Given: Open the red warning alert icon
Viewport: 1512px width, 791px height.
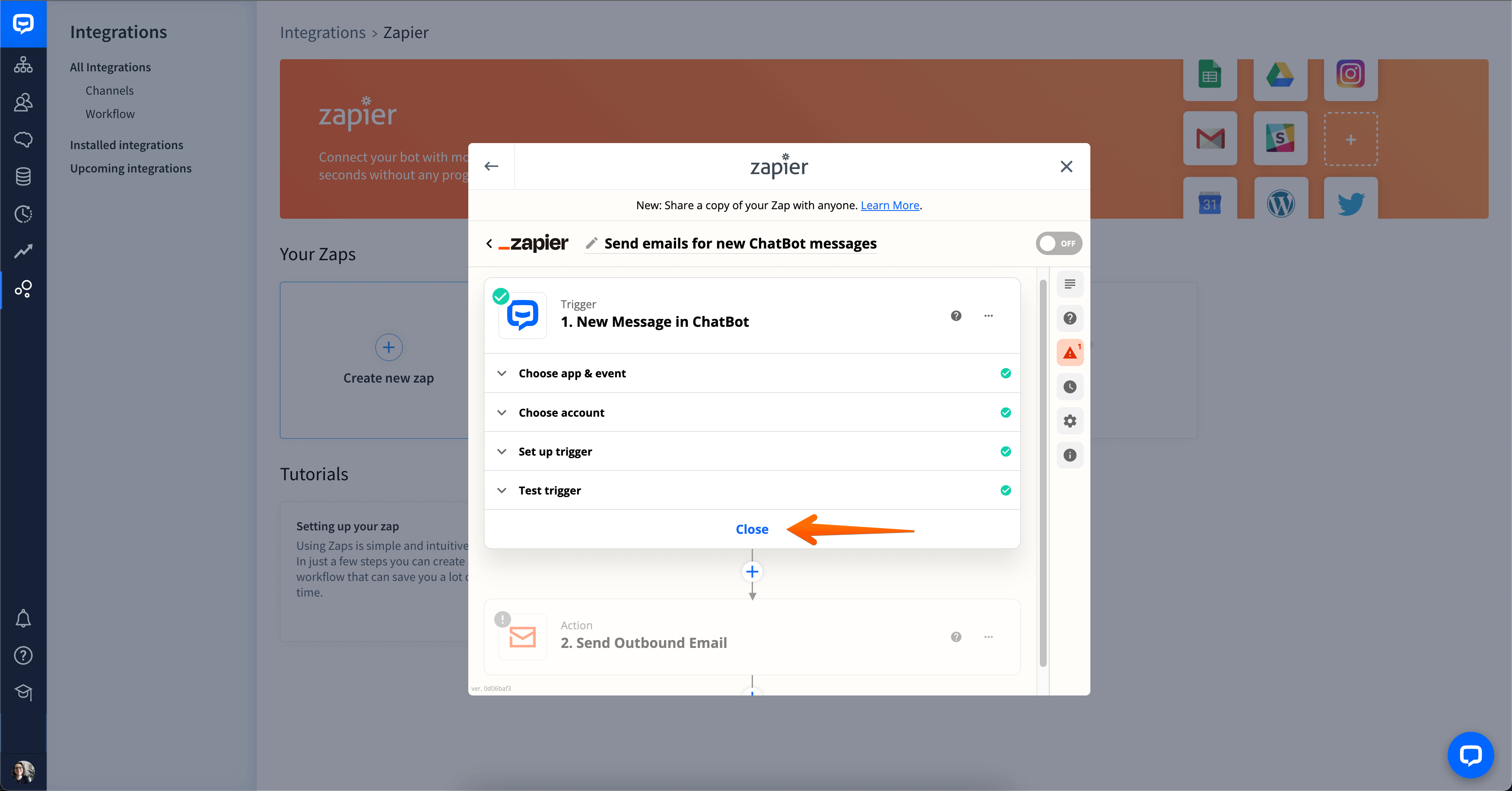Looking at the screenshot, I should pos(1070,353).
